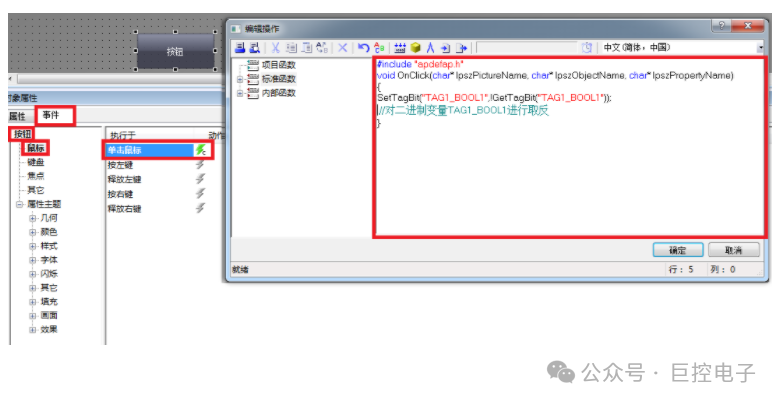Image resolution: width=780 pixels, height=403 pixels.
Task: Expand the 画面 node
Action: coord(33,315)
